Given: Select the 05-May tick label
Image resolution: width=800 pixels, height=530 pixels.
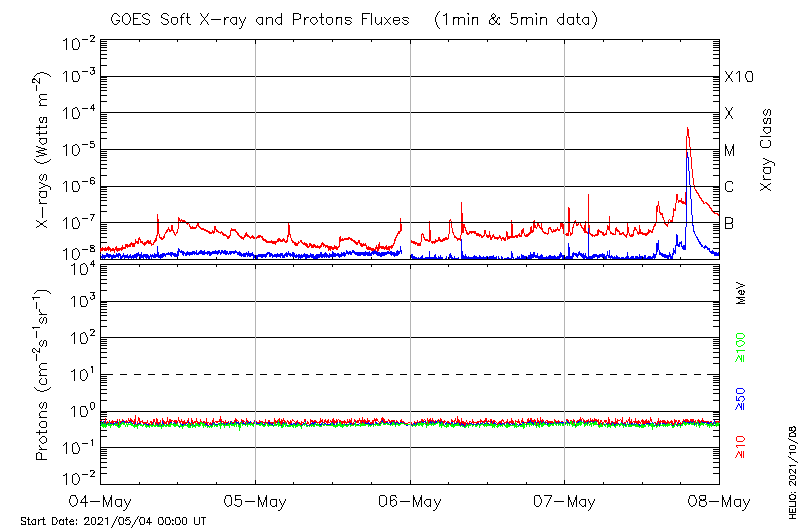Looking at the screenshot, I should 255,501.
